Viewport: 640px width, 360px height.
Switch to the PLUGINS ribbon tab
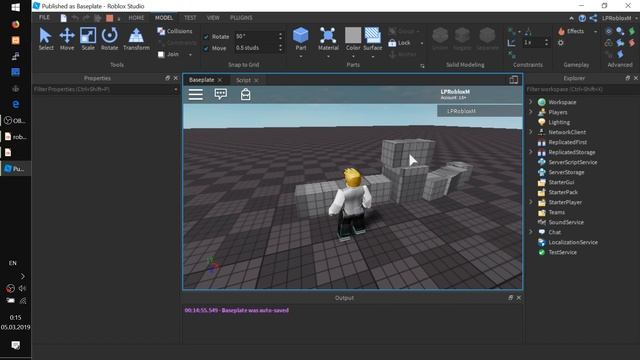pos(241,18)
